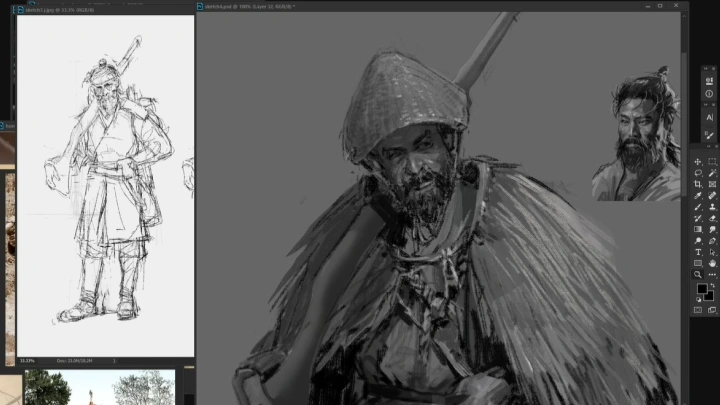Select the Type tool
720x405 pixels.
[698, 252]
